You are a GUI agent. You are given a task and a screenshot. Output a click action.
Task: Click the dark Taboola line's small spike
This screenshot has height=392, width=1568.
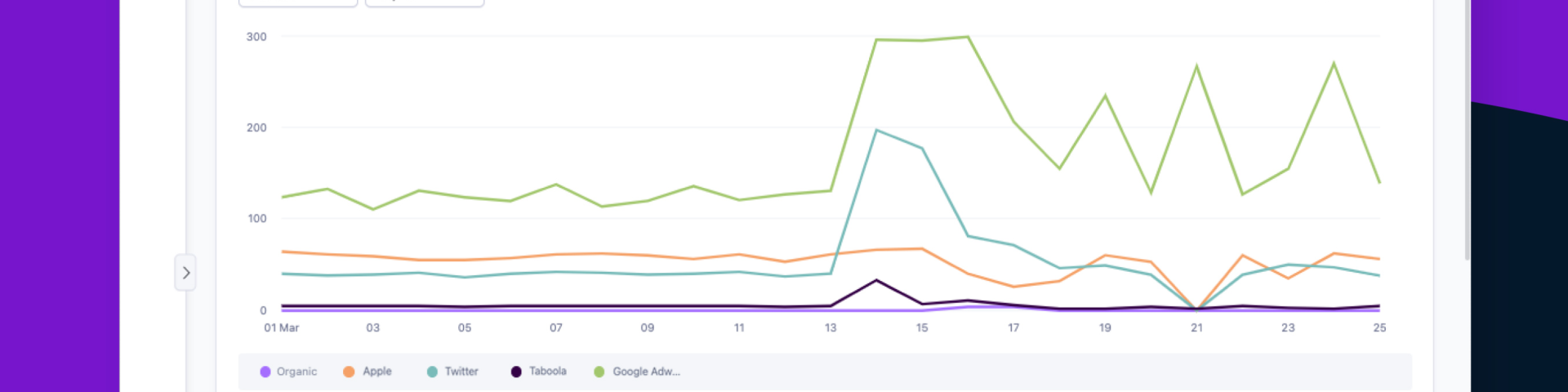click(x=876, y=280)
